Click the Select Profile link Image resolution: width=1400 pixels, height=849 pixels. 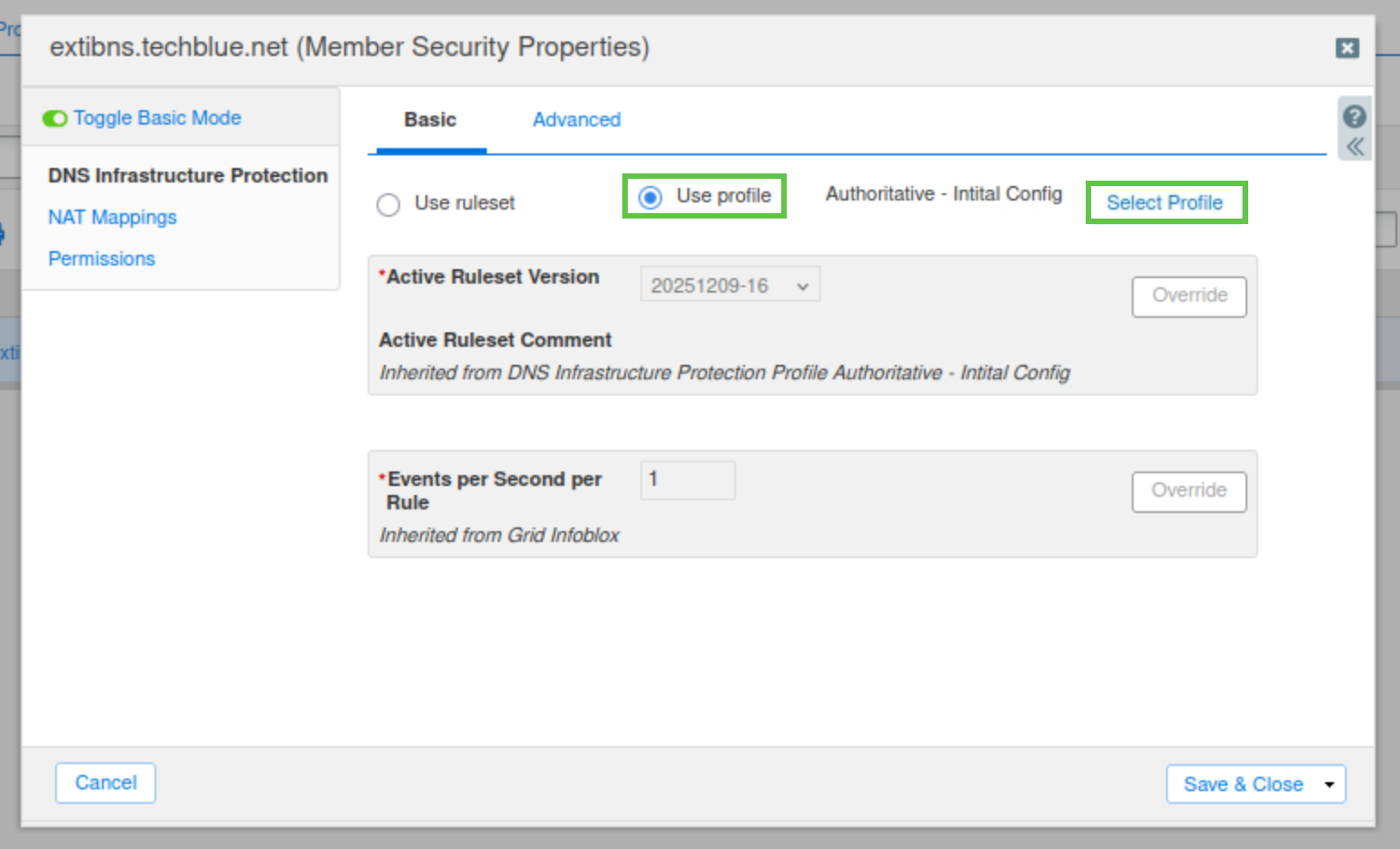1164,203
